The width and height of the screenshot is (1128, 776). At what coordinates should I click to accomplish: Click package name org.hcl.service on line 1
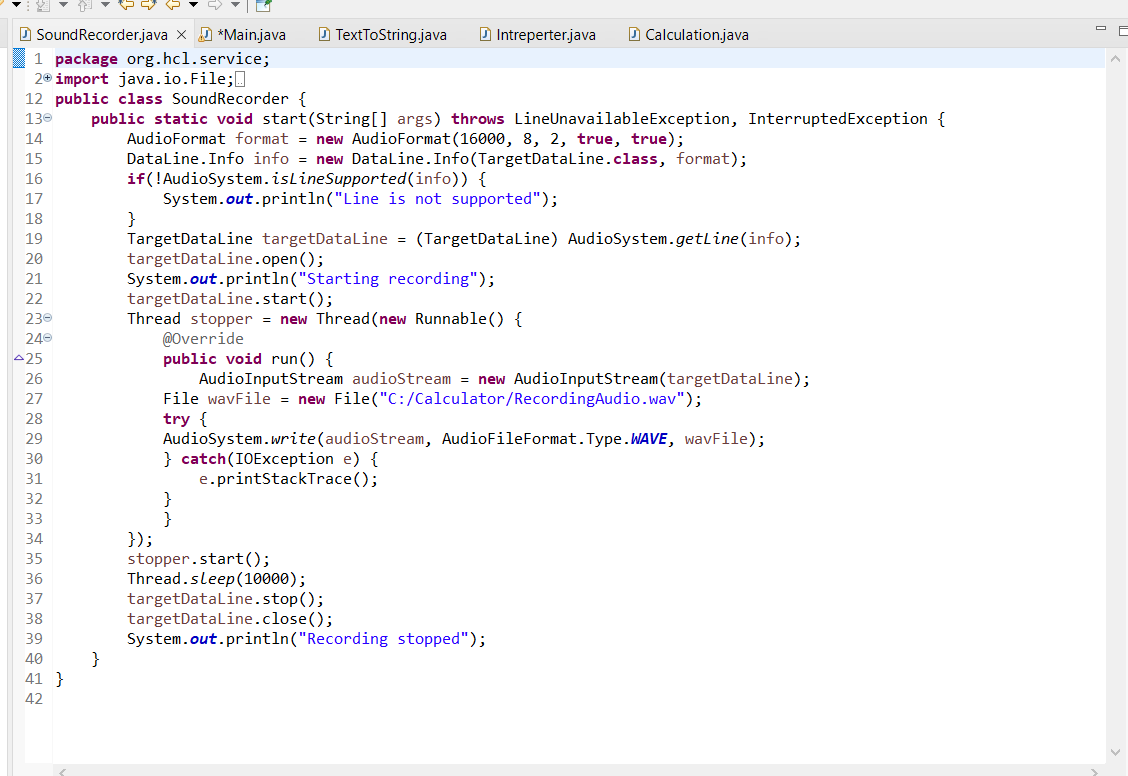(194, 59)
